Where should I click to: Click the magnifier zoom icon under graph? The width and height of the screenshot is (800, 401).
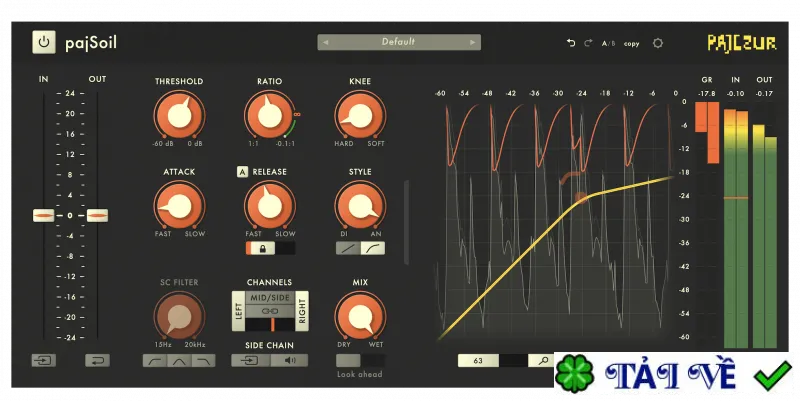pos(543,361)
